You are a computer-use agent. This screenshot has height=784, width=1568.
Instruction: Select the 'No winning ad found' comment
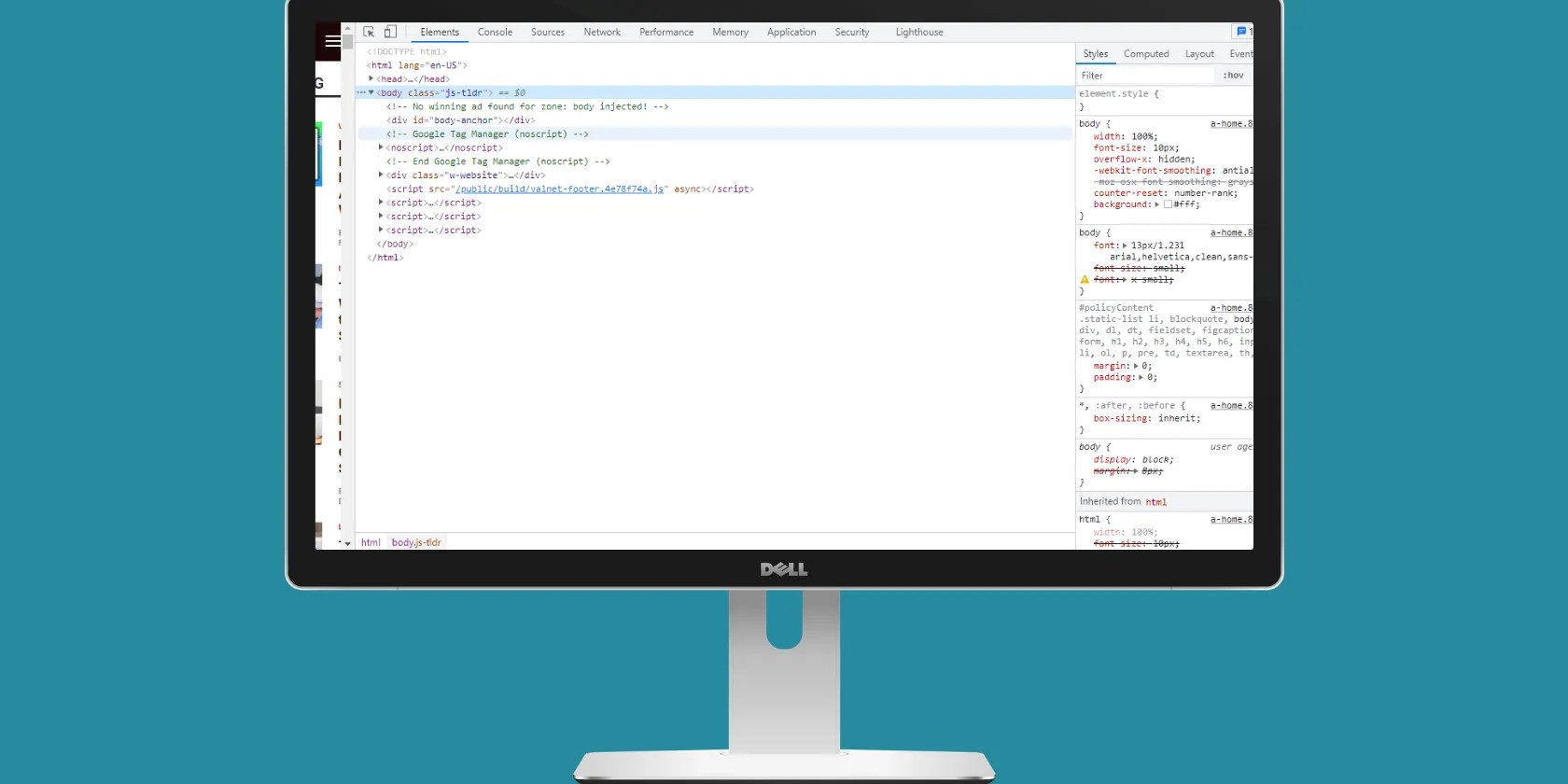[527, 106]
